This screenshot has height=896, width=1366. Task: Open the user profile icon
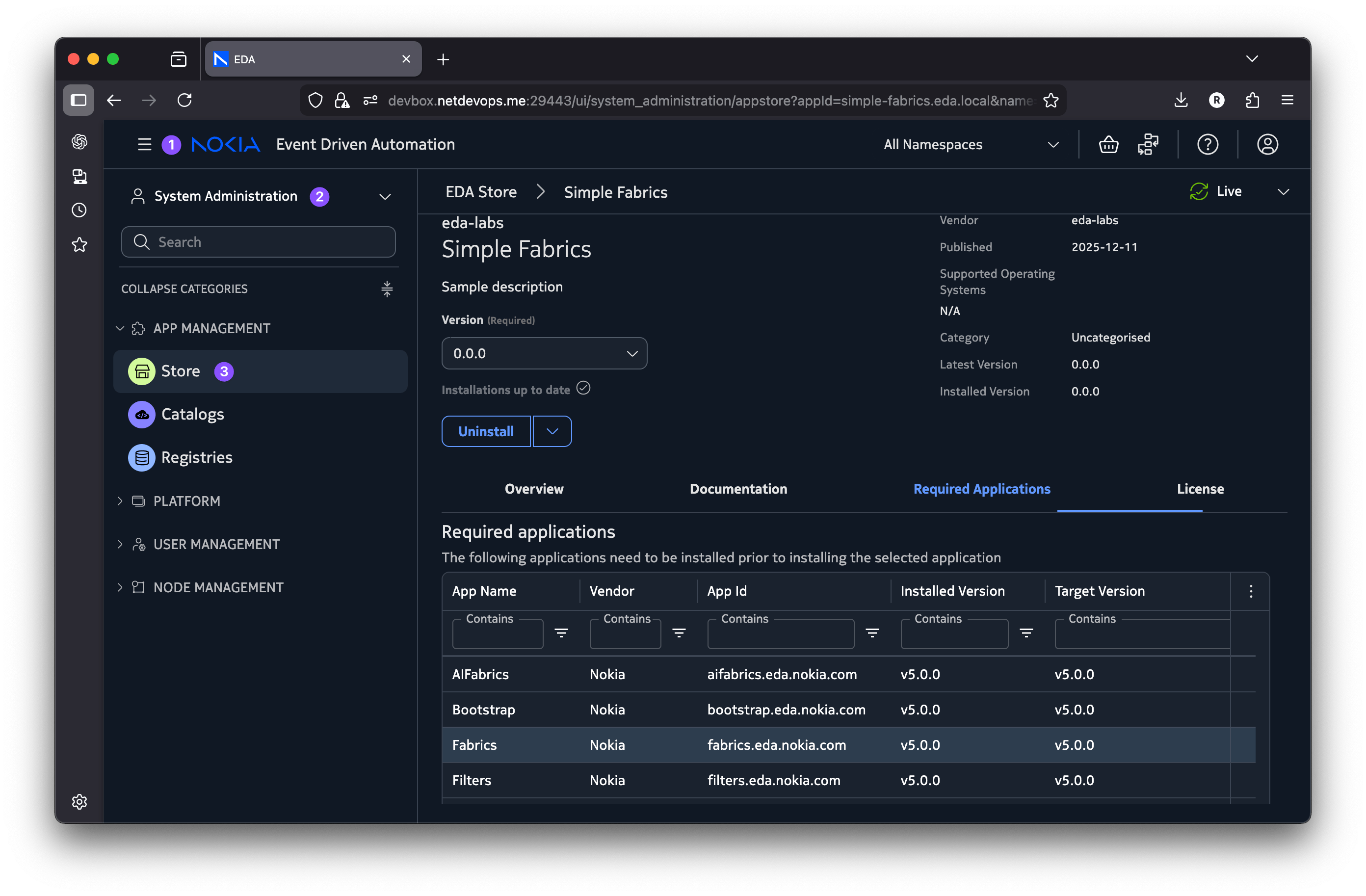tap(1267, 145)
